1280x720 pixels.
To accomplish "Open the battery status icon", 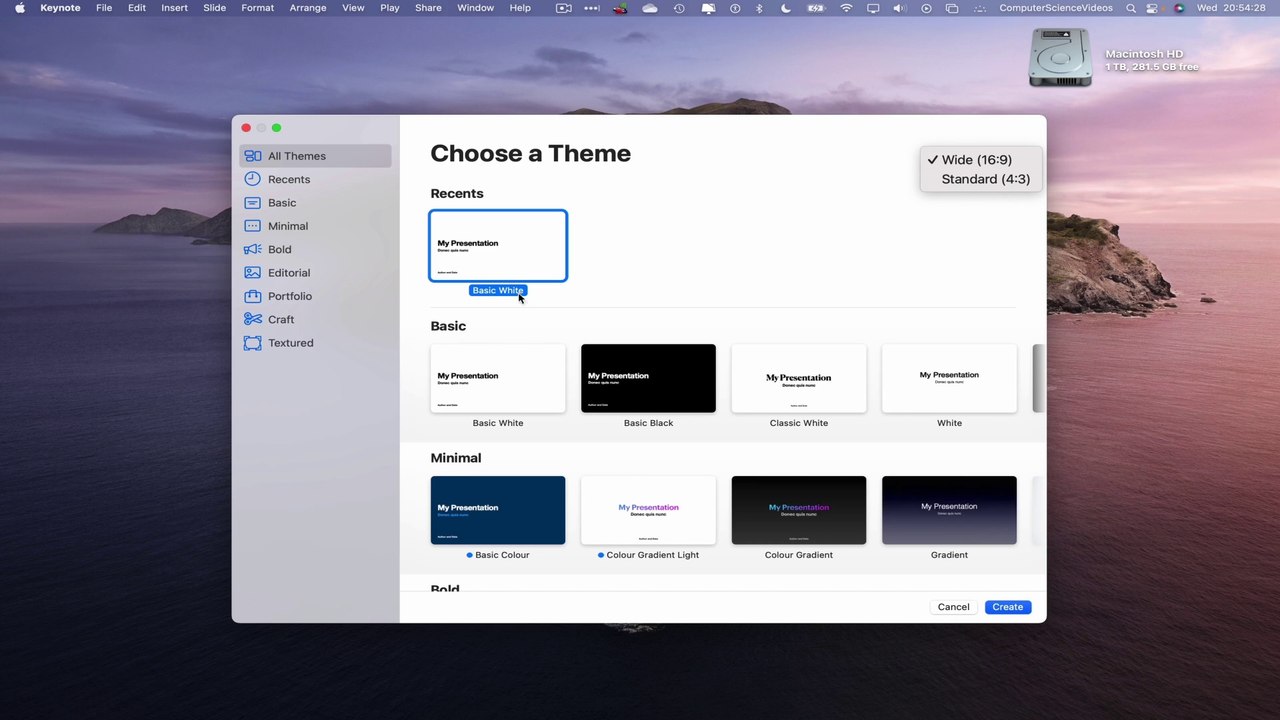I will [x=817, y=8].
